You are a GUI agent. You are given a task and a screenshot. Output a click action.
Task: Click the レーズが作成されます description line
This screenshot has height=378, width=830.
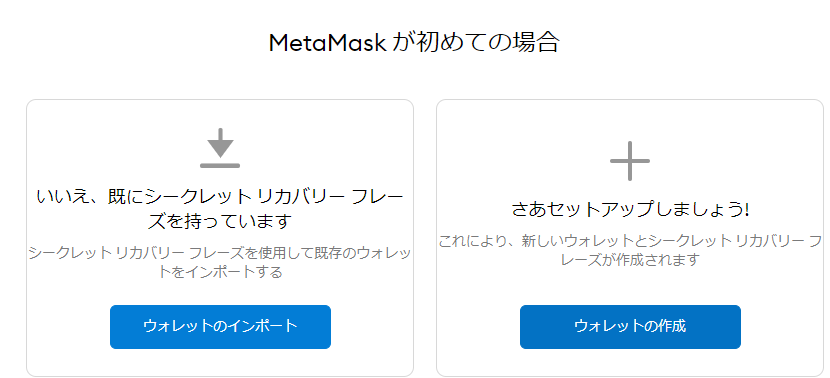[630, 260]
